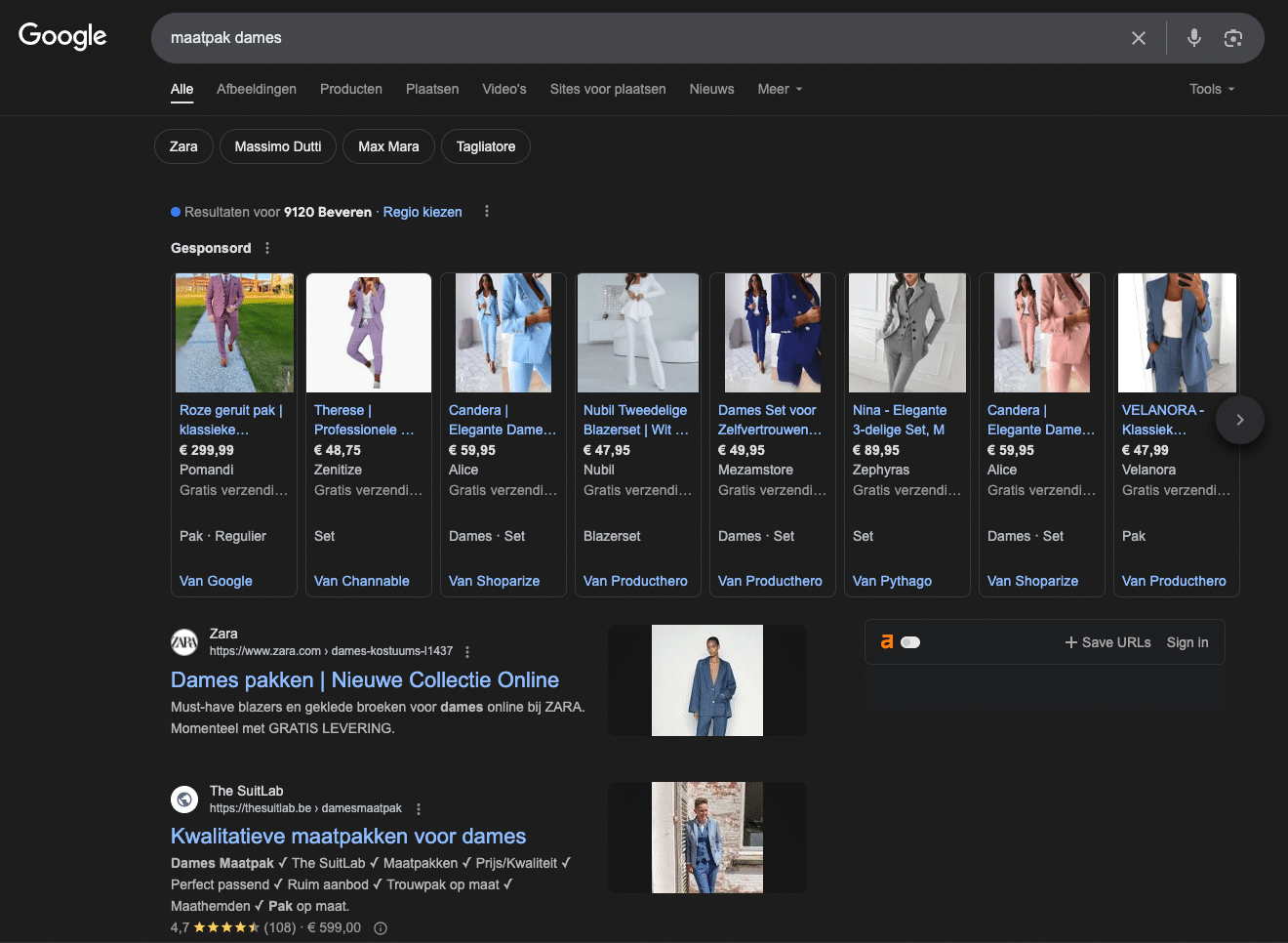Screen dimensions: 1288x943
Task: Filter by the Max Mara chip
Action: [x=388, y=146]
